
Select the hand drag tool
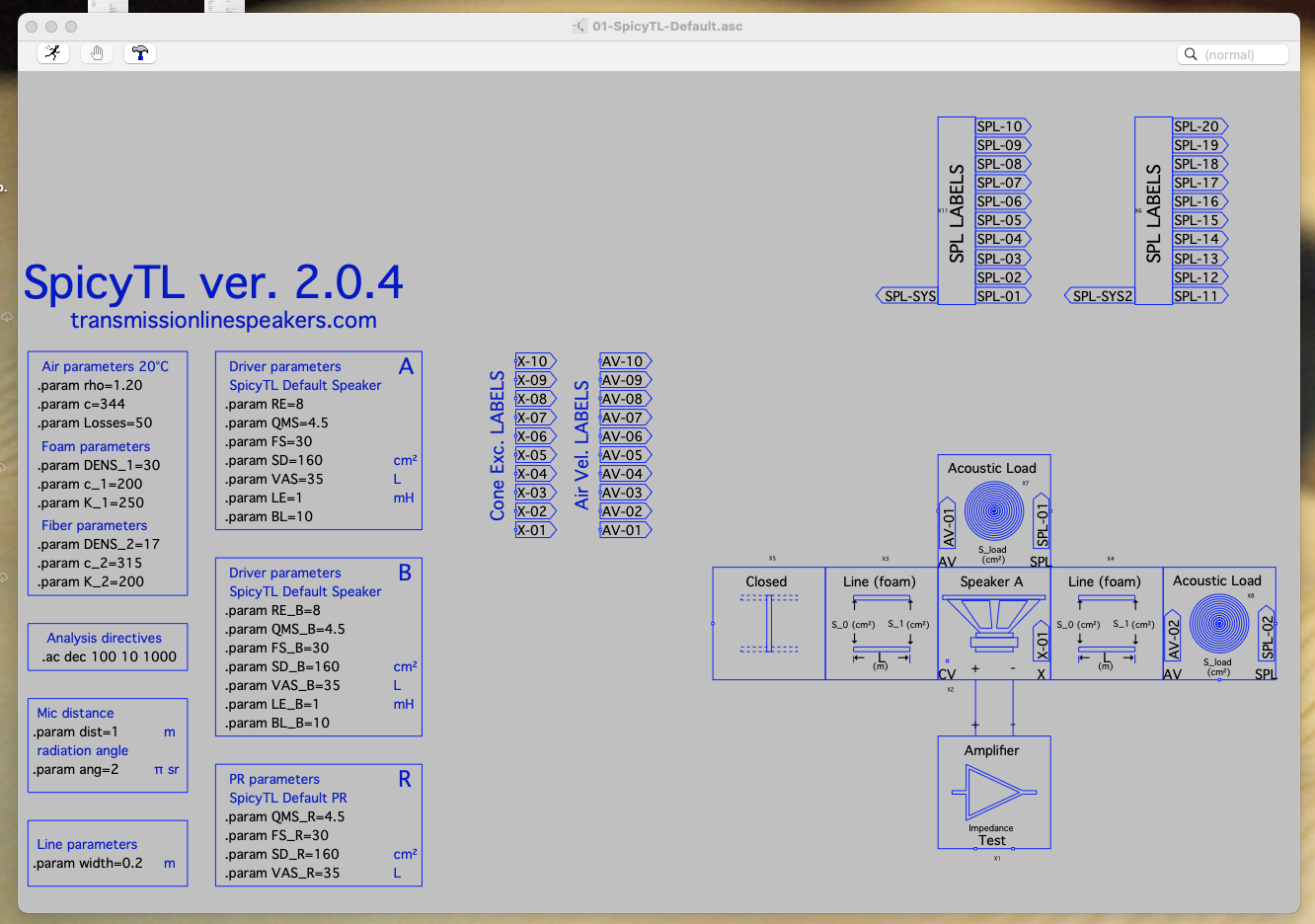[97, 53]
